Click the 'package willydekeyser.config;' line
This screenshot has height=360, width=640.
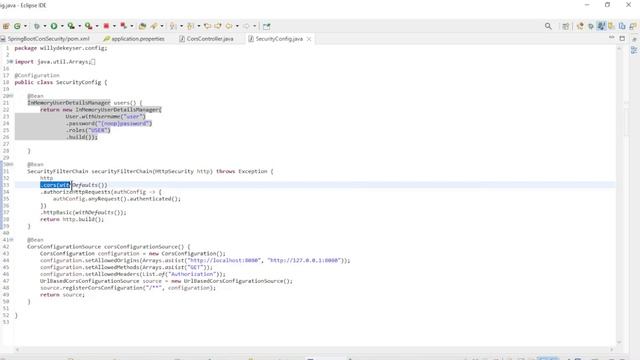(x=61, y=48)
